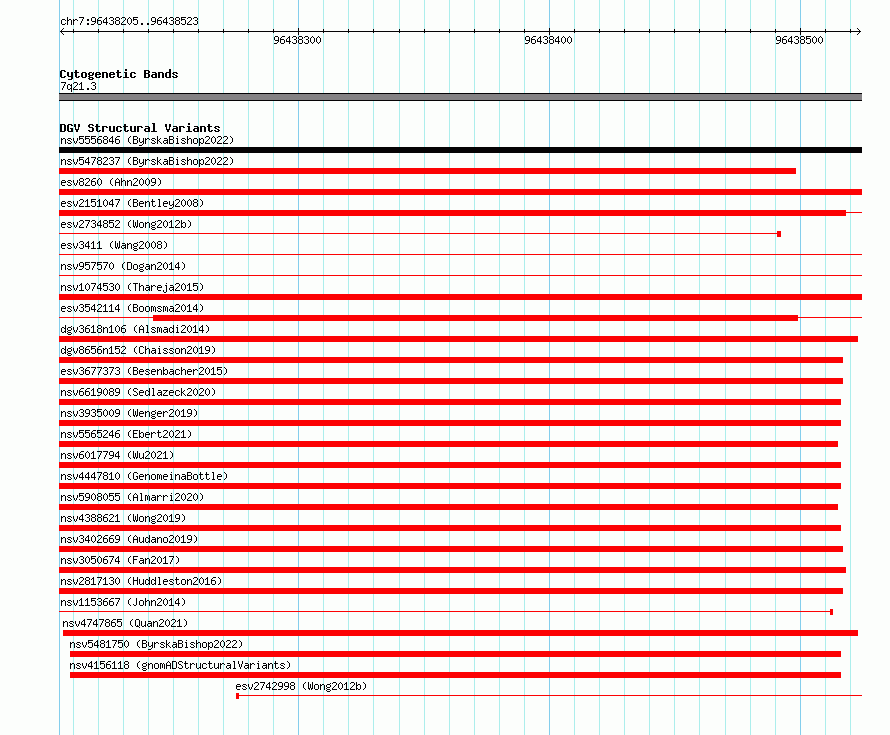Open variant esv3411 (Wang2008)
Viewport: 890px width, 735px height.
tap(114, 245)
